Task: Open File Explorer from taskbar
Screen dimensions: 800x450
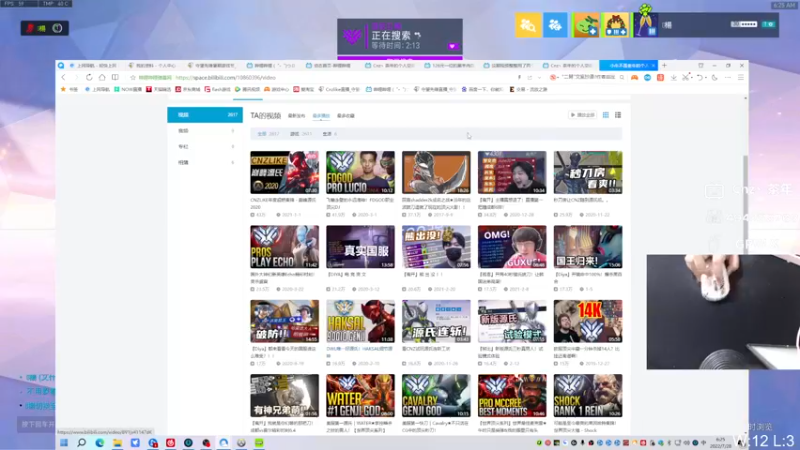Action: click(x=117, y=442)
